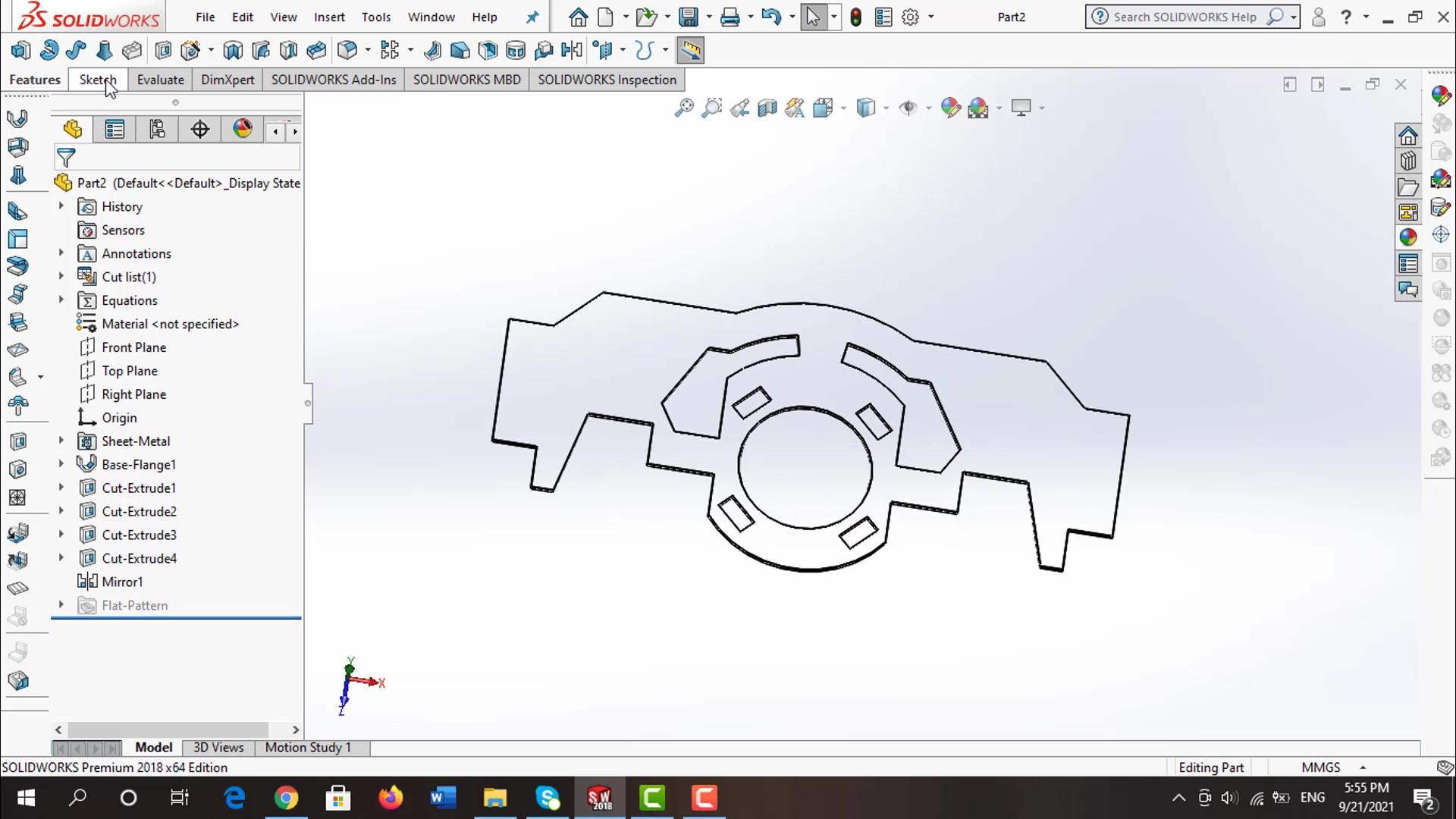The image size is (1456, 819).
Task: Expand the Cut-Extrude3 tree node
Action: (61, 535)
